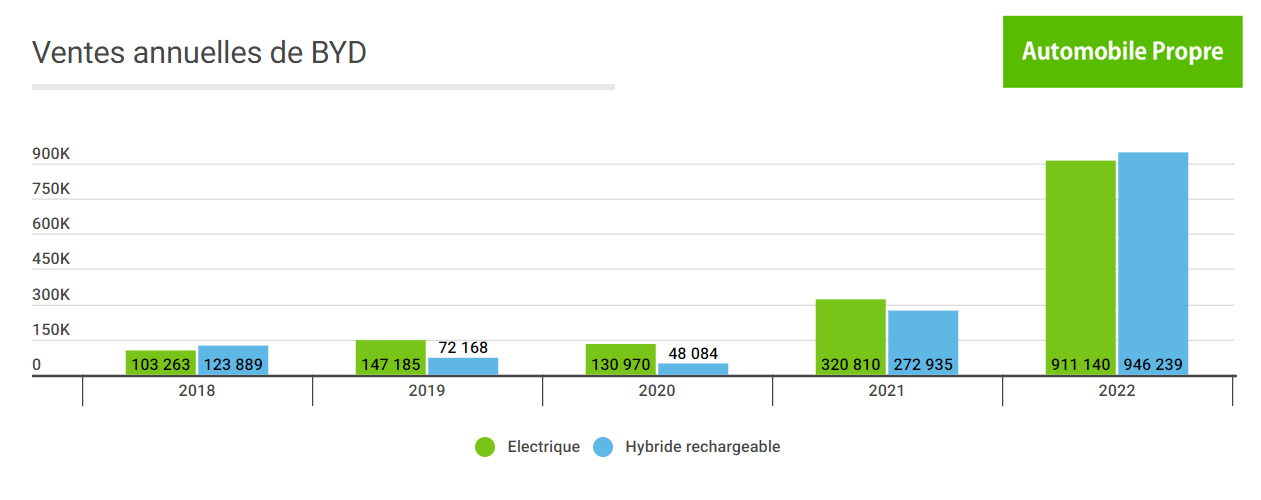Image resolution: width=1261 pixels, height=500 pixels.
Task: Click the 900K y-axis label
Action: 51,154
